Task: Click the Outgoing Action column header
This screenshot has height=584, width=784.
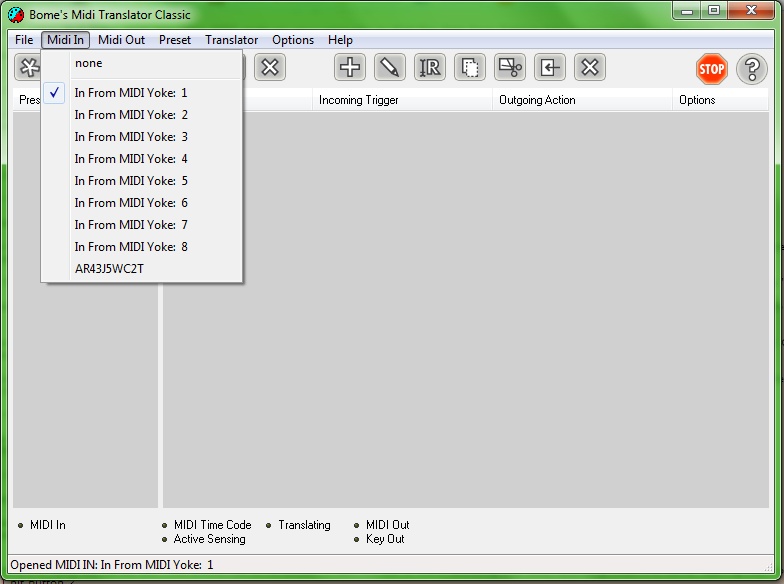Action: click(x=582, y=100)
